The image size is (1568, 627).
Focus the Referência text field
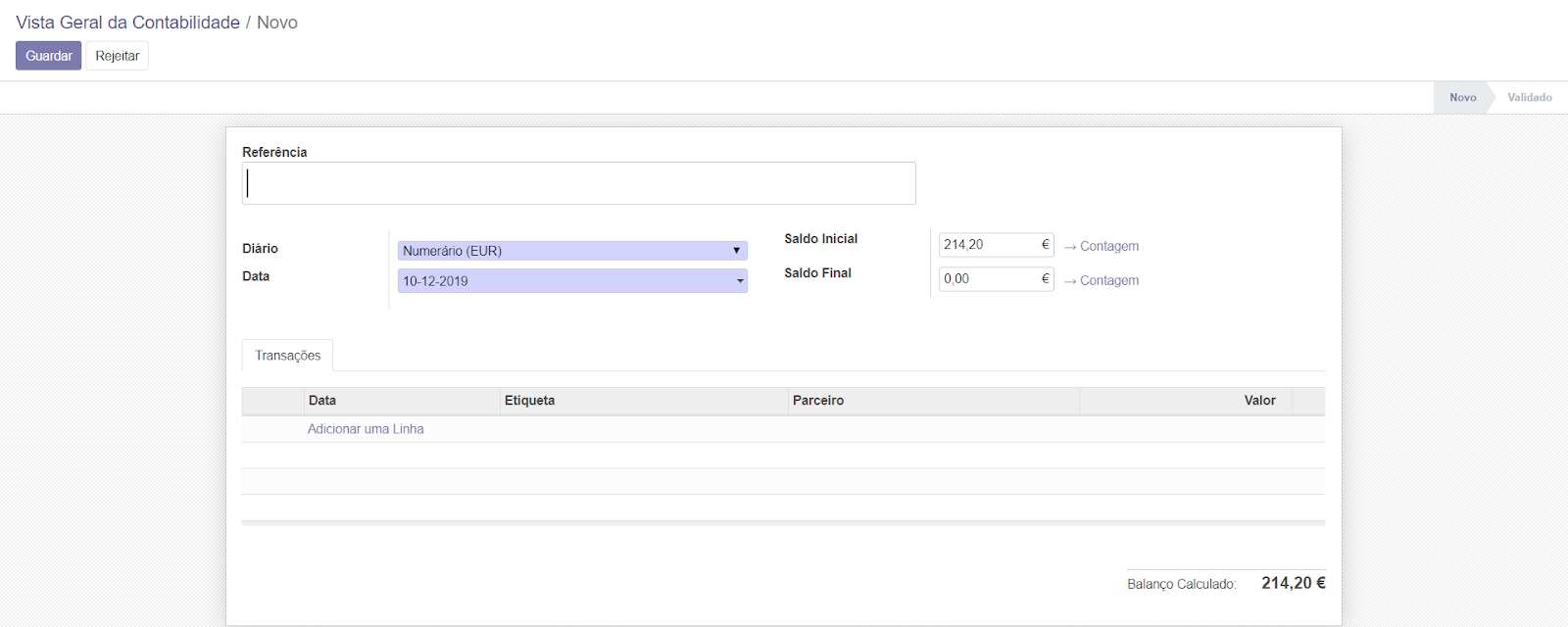coord(578,183)
